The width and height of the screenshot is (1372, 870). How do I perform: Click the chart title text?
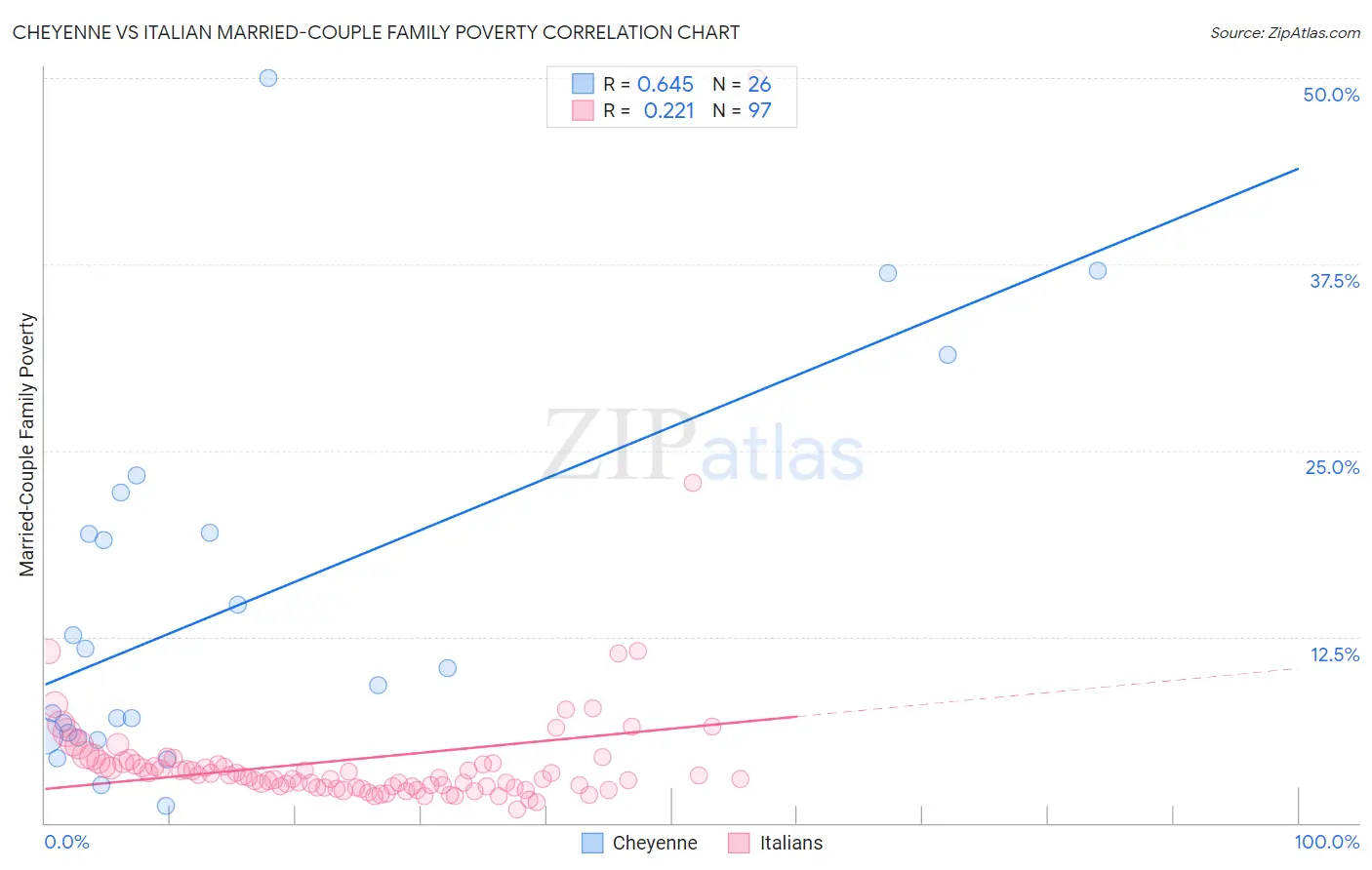coord(376,32)
